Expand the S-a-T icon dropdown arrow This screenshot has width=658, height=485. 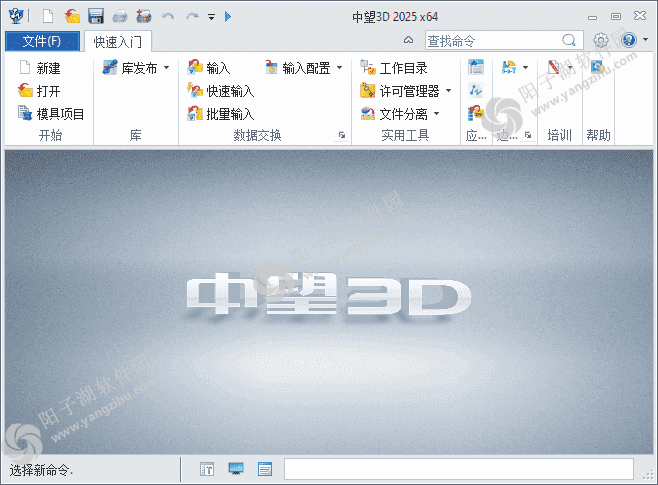pyautogui.click(x=525, y=67)
